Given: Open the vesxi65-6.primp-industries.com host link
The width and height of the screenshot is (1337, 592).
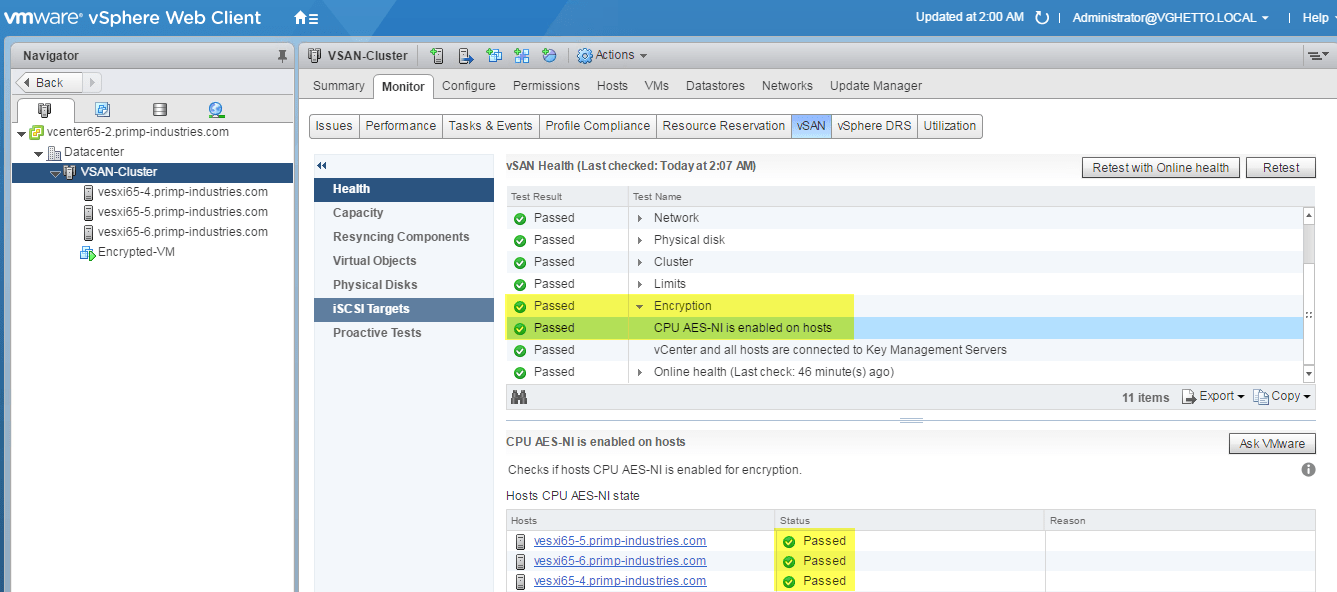Looking at the screenshot, I should (x=620, y=561).
